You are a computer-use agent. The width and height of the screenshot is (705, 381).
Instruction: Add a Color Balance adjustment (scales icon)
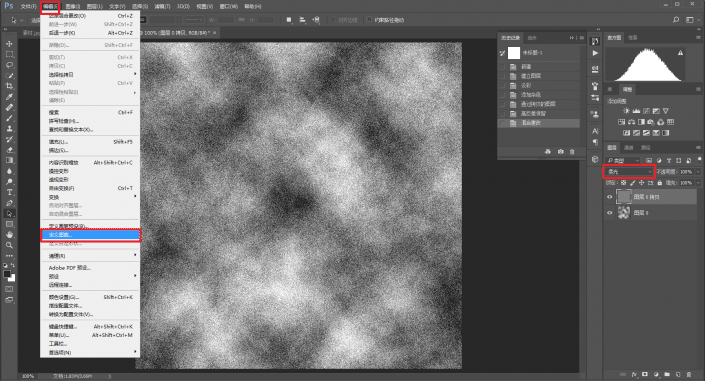pos(631,122)
